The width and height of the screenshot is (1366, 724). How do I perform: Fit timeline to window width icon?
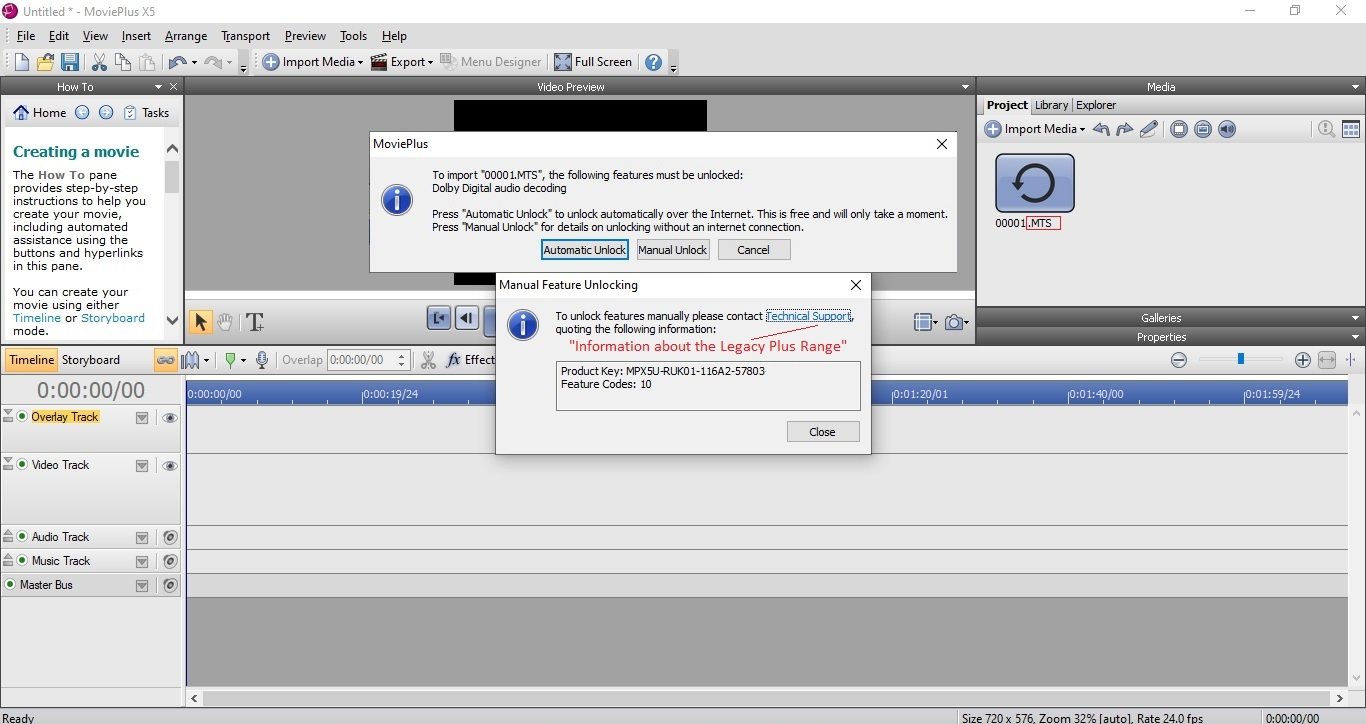coord(1327,360)
